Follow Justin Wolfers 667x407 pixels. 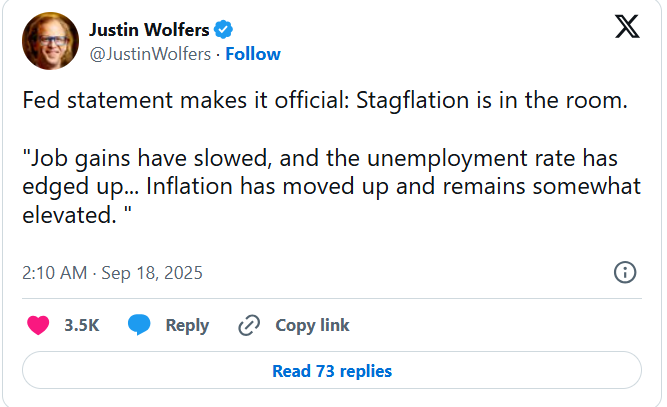coord(253,54)
